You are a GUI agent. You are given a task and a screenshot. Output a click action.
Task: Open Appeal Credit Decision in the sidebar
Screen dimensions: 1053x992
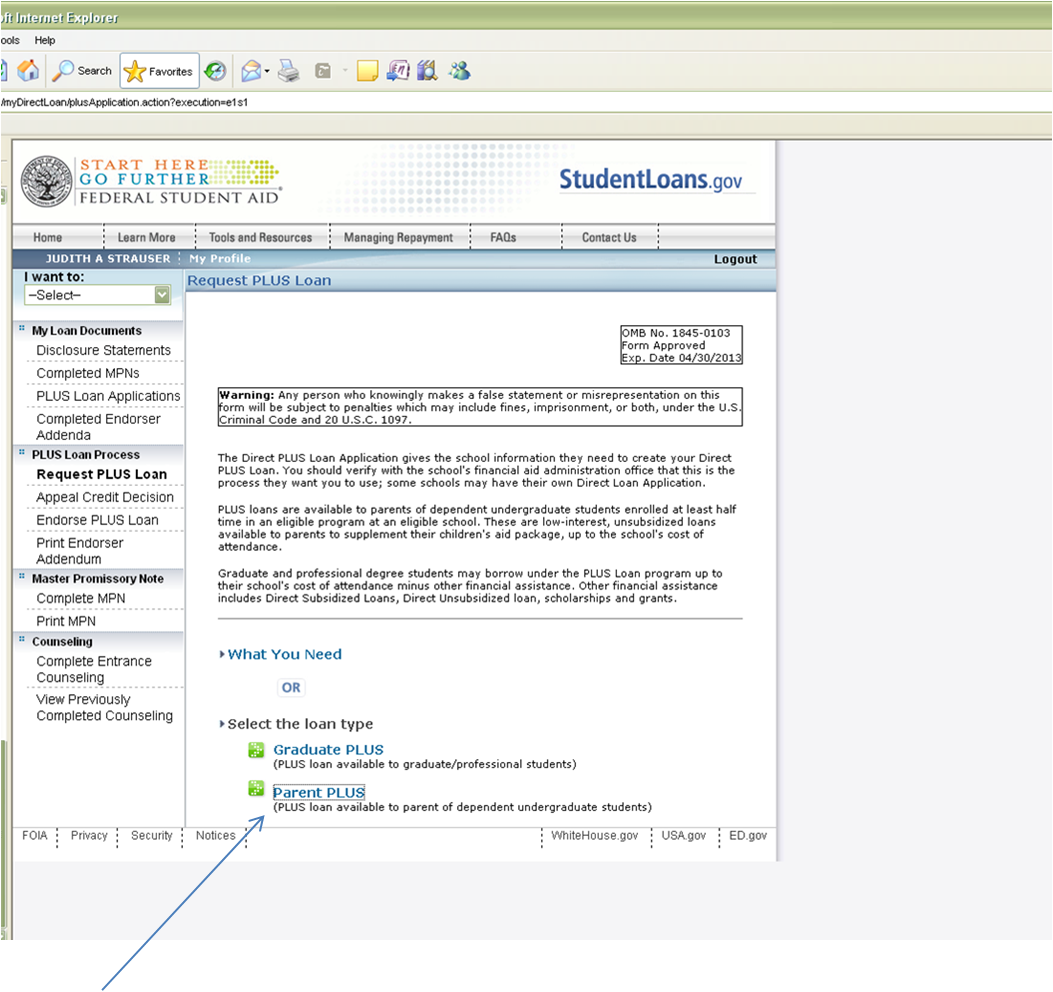pyautogui.click(x=105, y=497)
